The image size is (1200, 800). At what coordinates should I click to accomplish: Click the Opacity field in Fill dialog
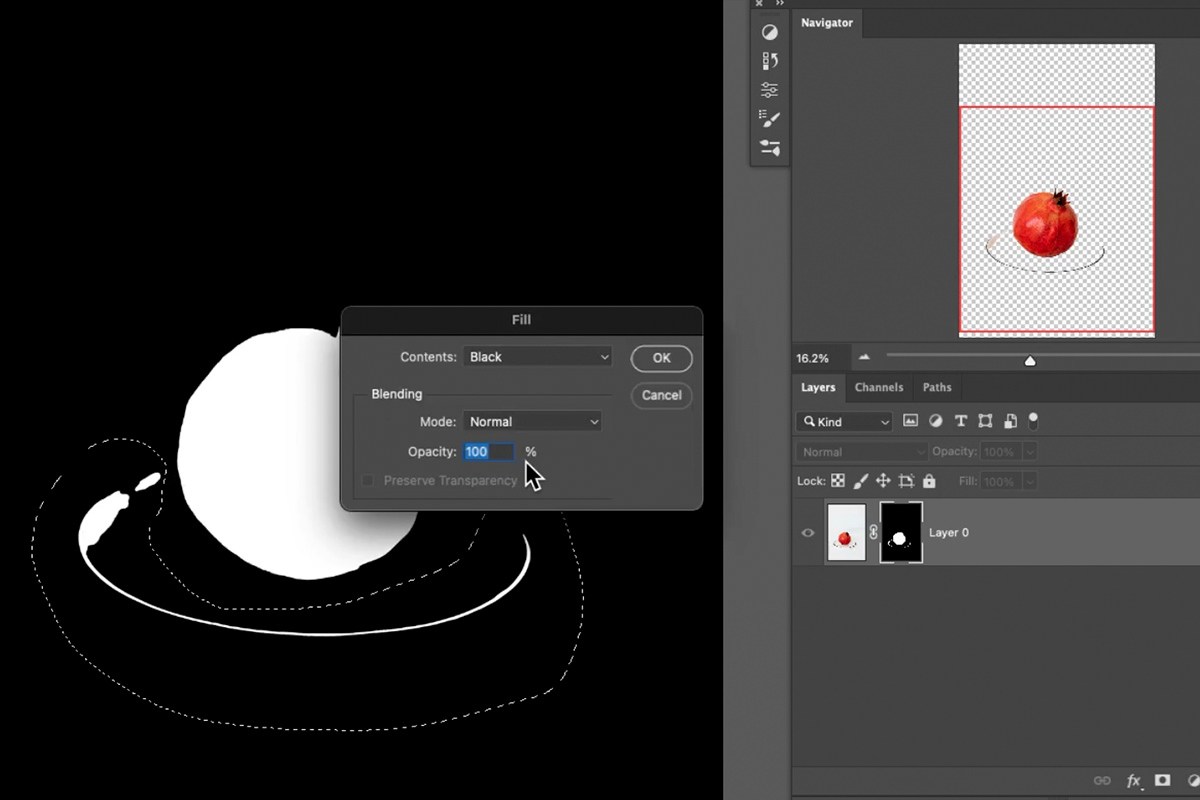[x=490, y=452]
